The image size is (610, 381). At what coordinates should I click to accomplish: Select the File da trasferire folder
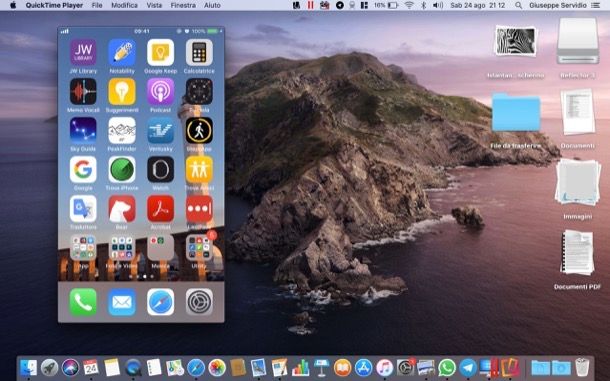[x=515, y=113]
